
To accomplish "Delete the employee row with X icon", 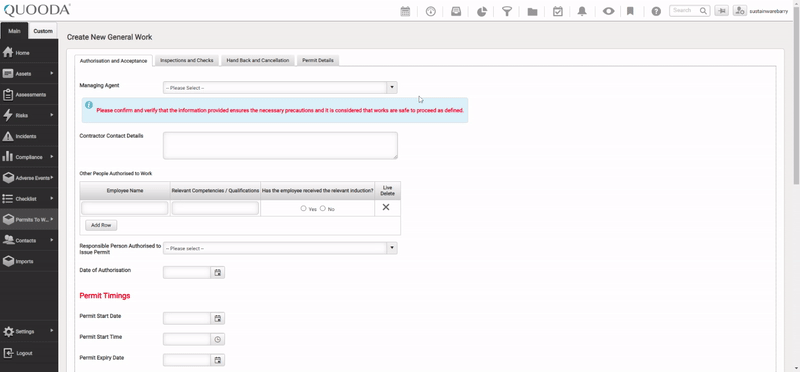I will pos(386,207).
